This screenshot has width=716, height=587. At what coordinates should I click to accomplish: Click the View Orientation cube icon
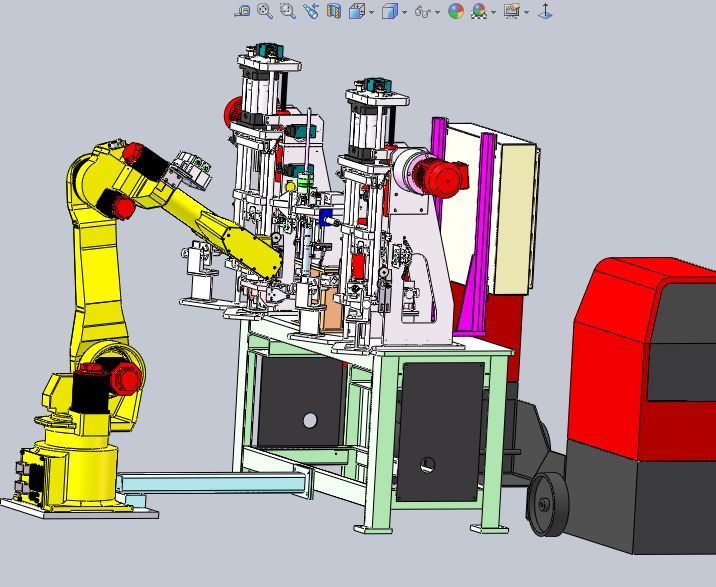pos(357,11)
